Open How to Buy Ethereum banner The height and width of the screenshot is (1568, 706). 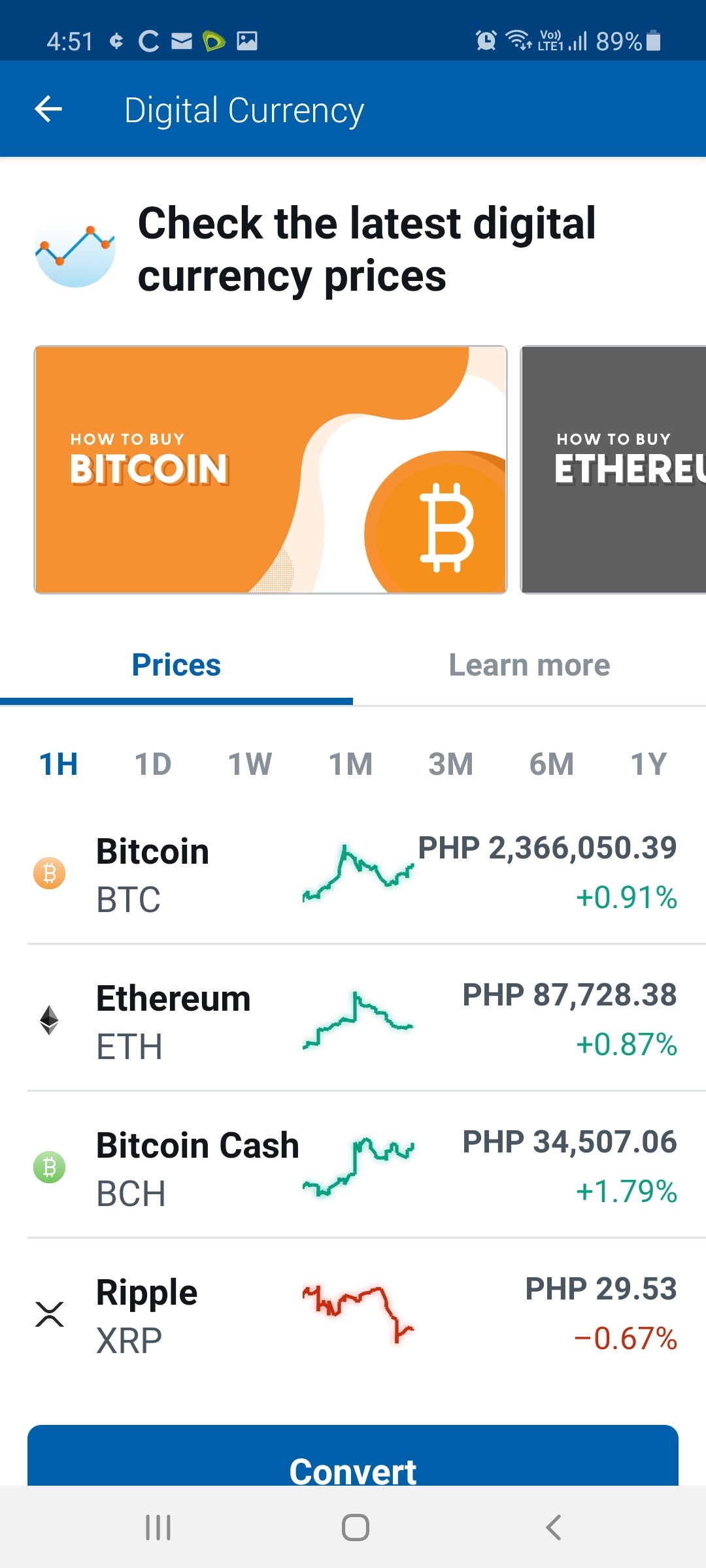coord(613,470)
